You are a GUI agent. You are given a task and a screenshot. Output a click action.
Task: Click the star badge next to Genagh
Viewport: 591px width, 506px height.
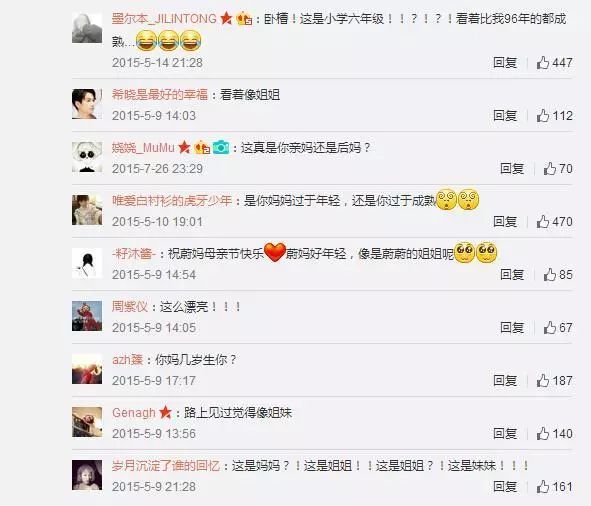click(165, 412)
